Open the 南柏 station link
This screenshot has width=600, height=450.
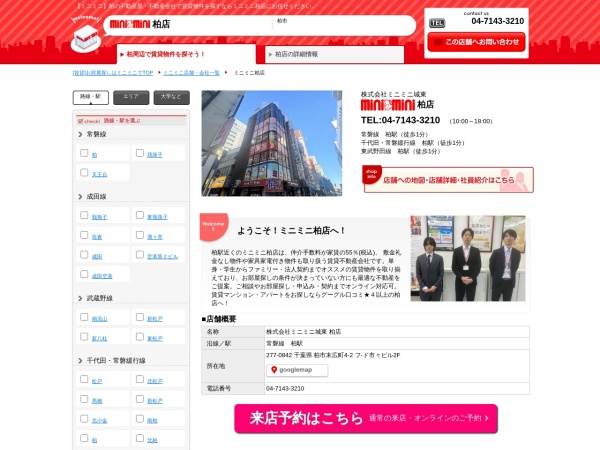[152, 421]
